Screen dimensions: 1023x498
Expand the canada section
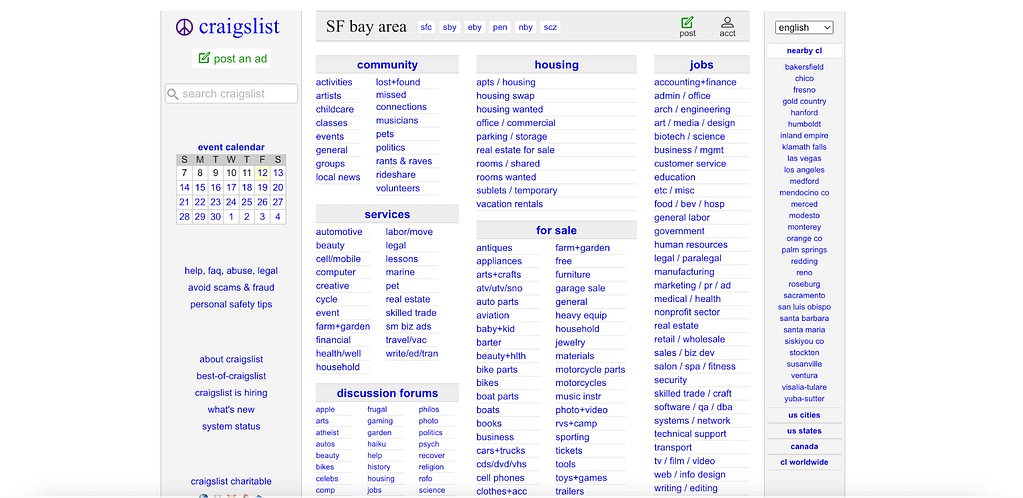click(804, 446)
